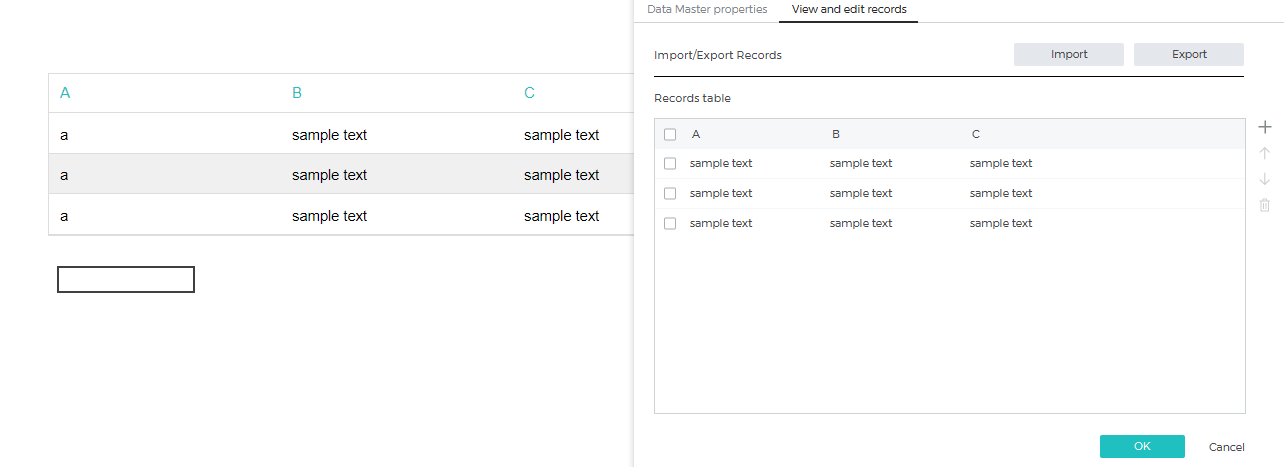Viewport: 1284px width, 467px height.
Task: Check the first record row checkbox
Action: tap(670, 163)
